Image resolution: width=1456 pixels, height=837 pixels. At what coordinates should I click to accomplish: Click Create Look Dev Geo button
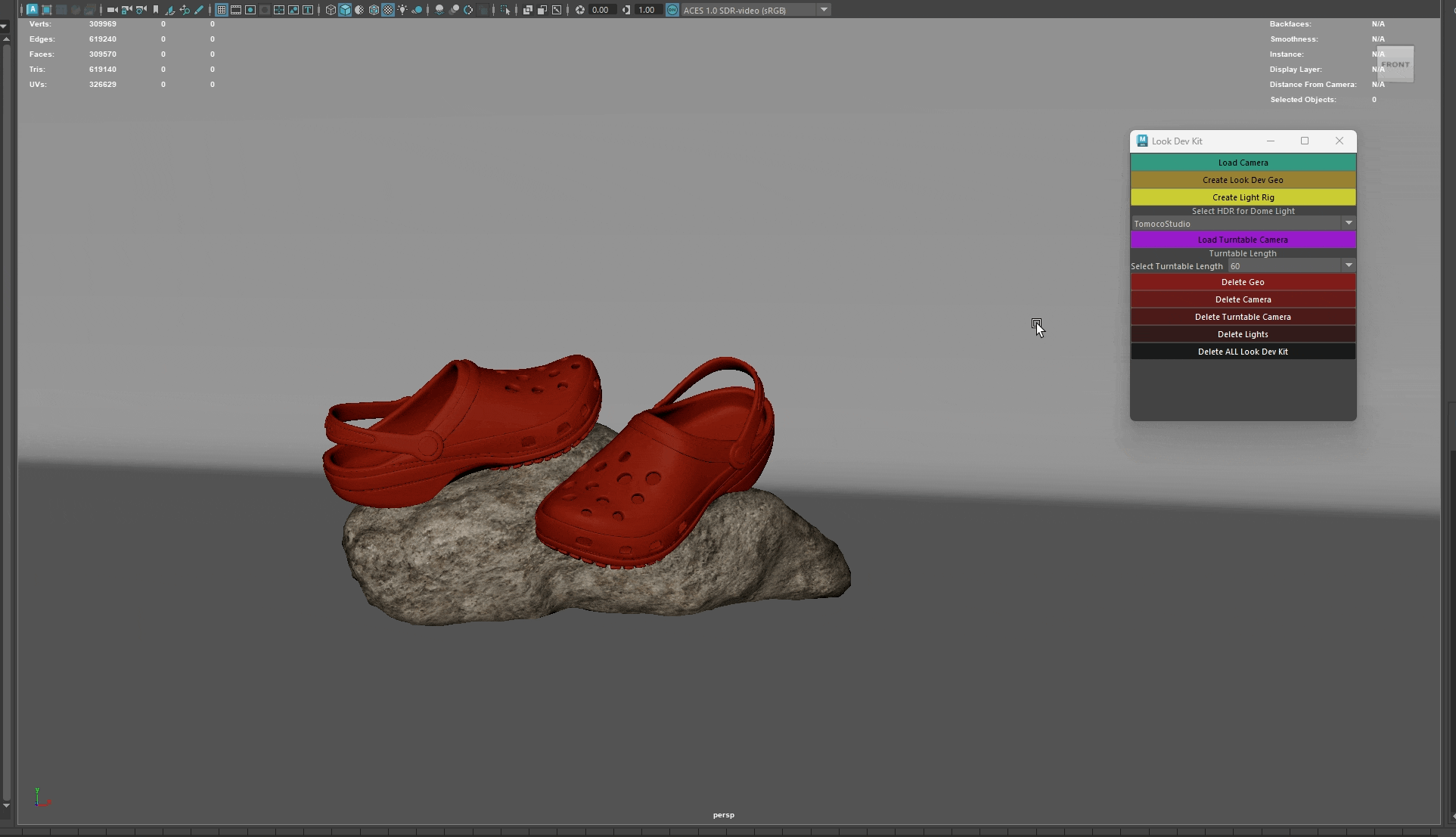coord(1243,180)
